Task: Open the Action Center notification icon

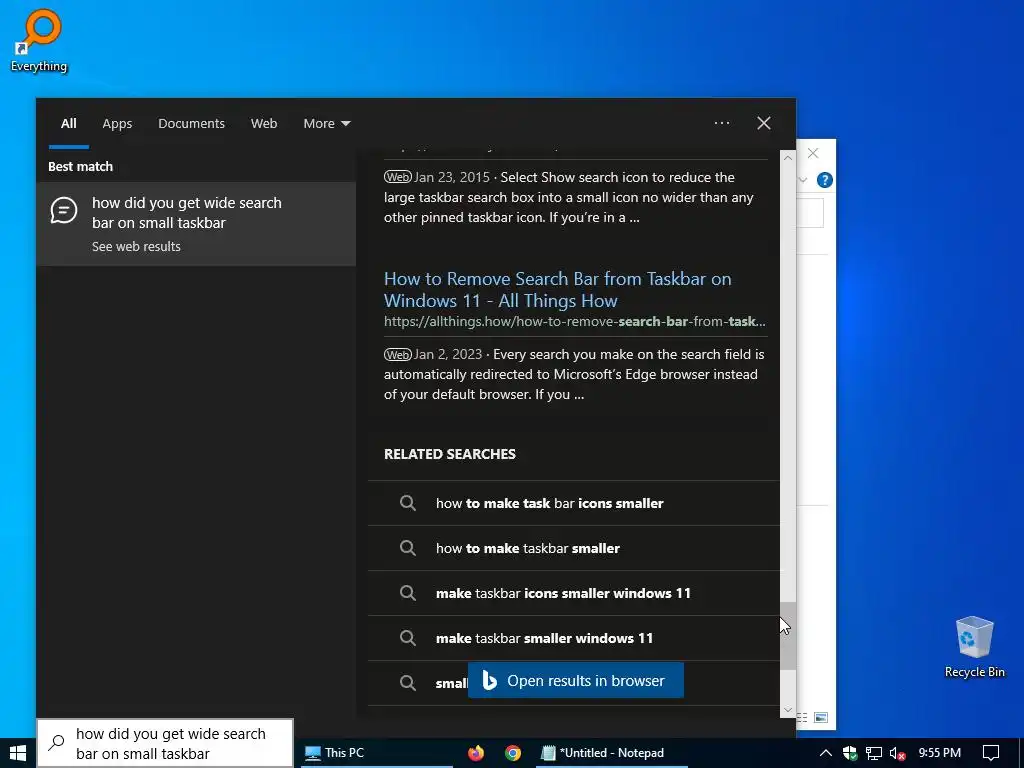Action: click(x=991, y=753)
